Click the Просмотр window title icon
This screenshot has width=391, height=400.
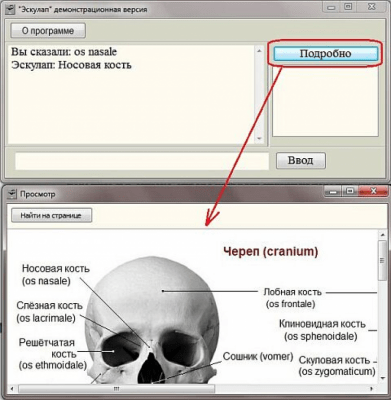pyautogui.click(x=12, y=194)
